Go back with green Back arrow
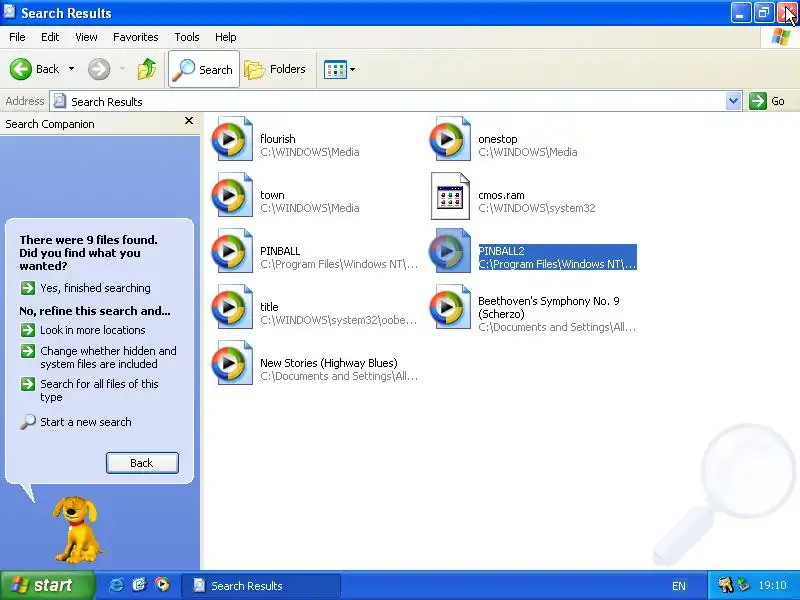This screenshot has height=600, width=800. coord(20,69)
